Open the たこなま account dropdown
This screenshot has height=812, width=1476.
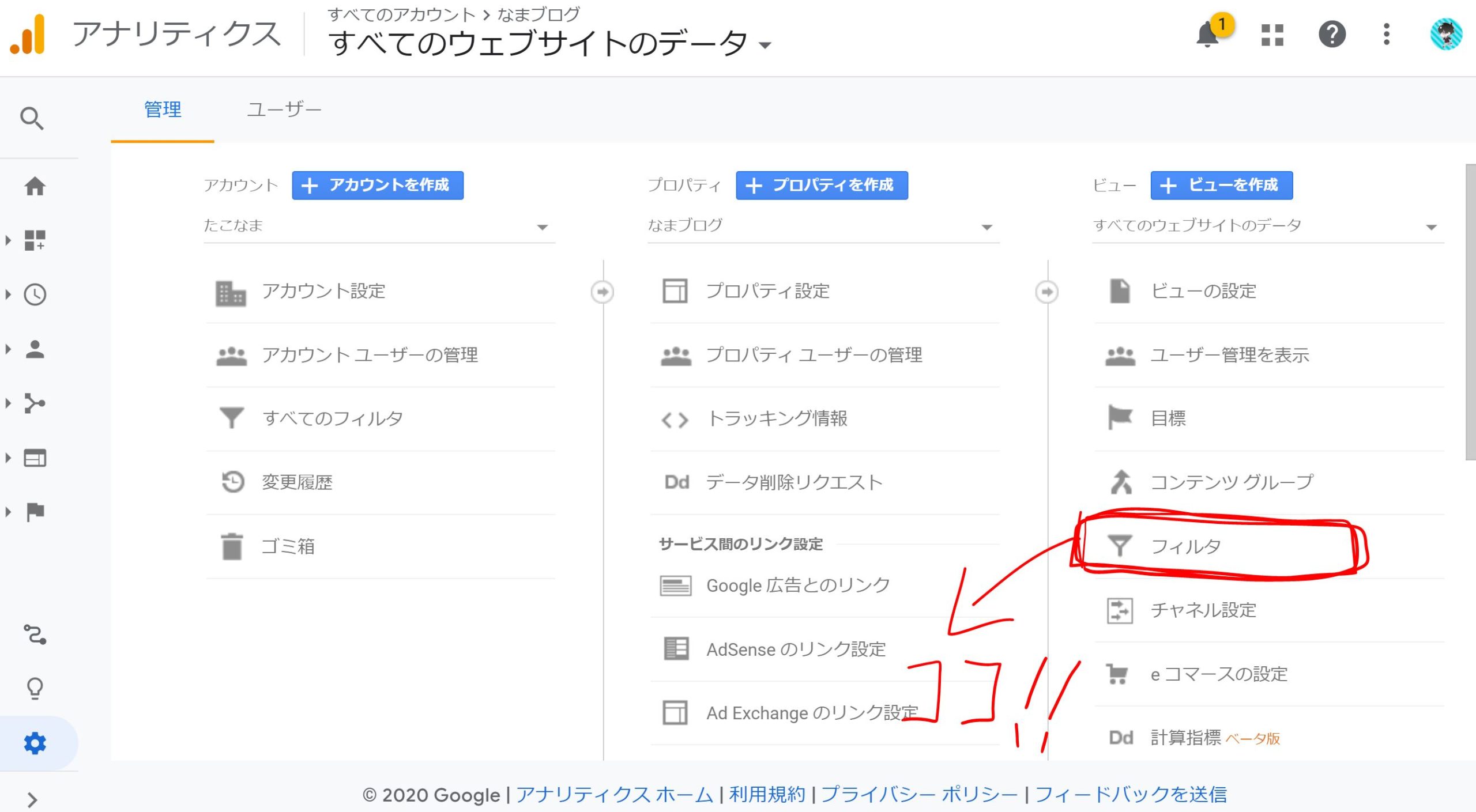[379, 226]
